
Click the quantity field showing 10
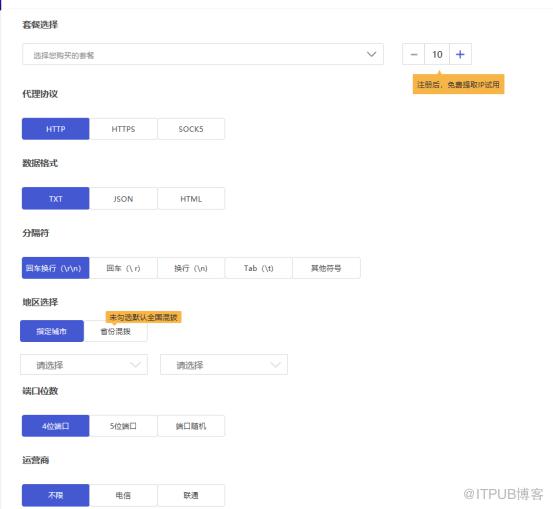pyautogui.click(x=437, y=54)
